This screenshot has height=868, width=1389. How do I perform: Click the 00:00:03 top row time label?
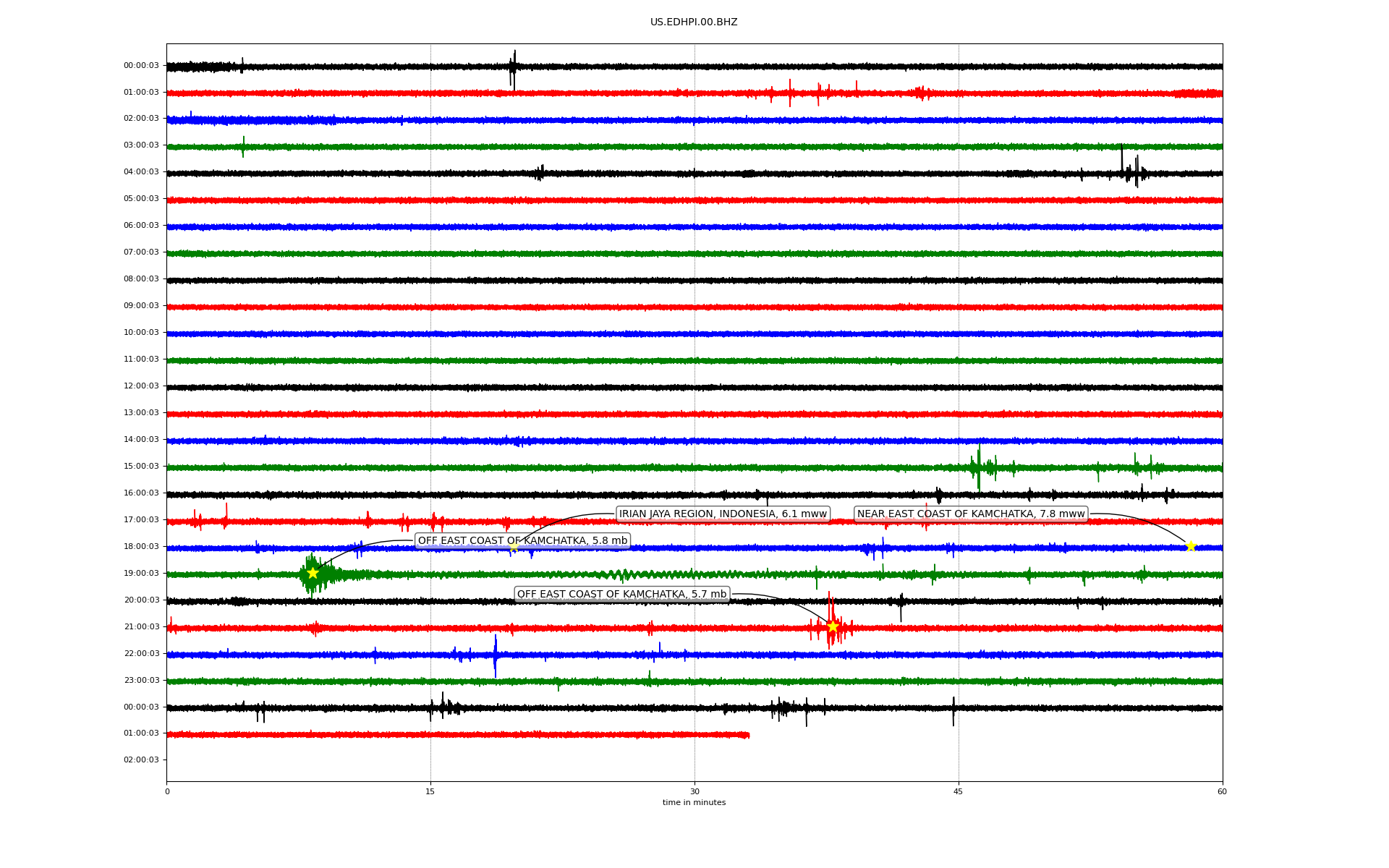141,66
